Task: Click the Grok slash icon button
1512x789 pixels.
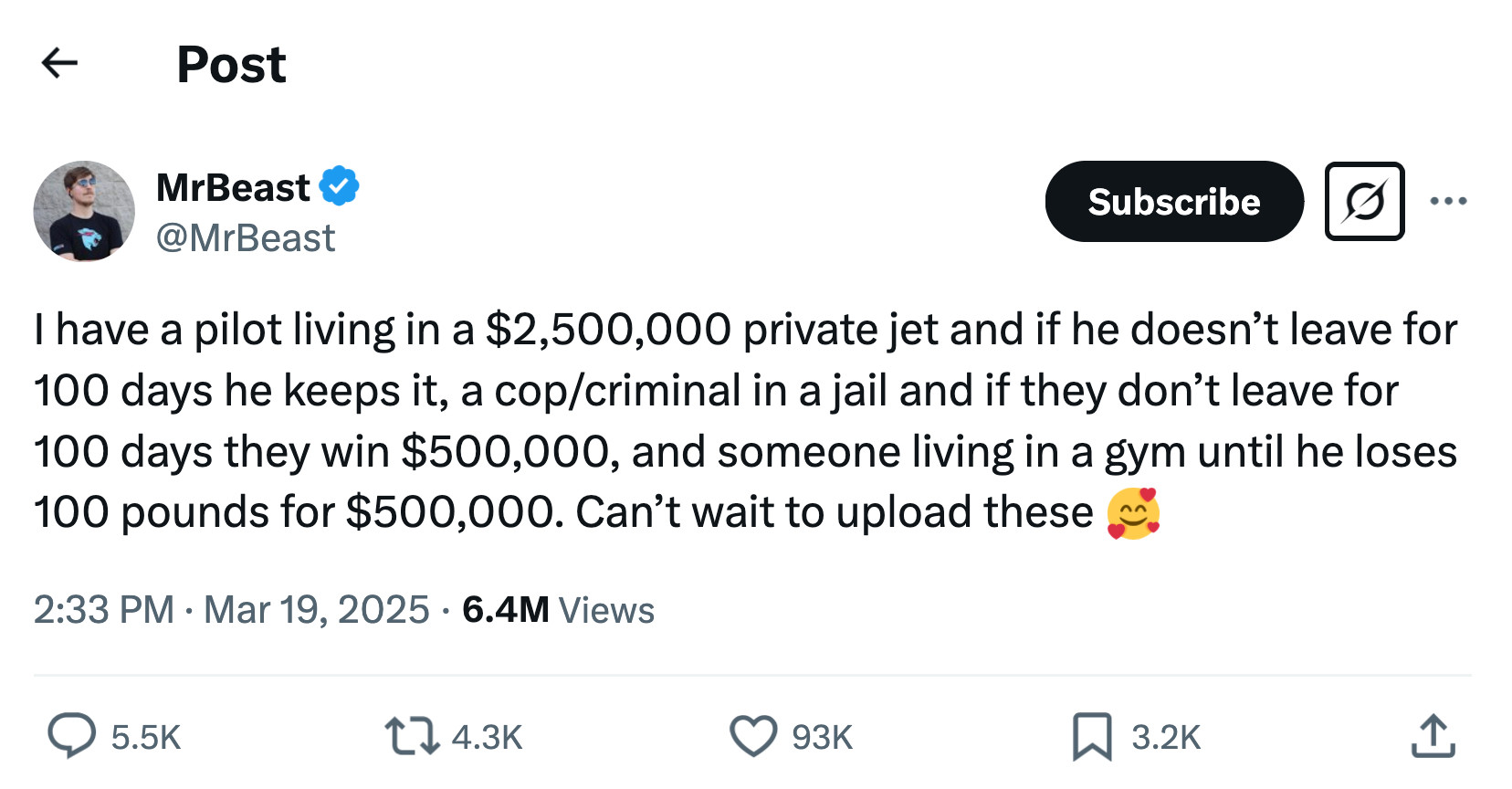Action: point(1364,202)
